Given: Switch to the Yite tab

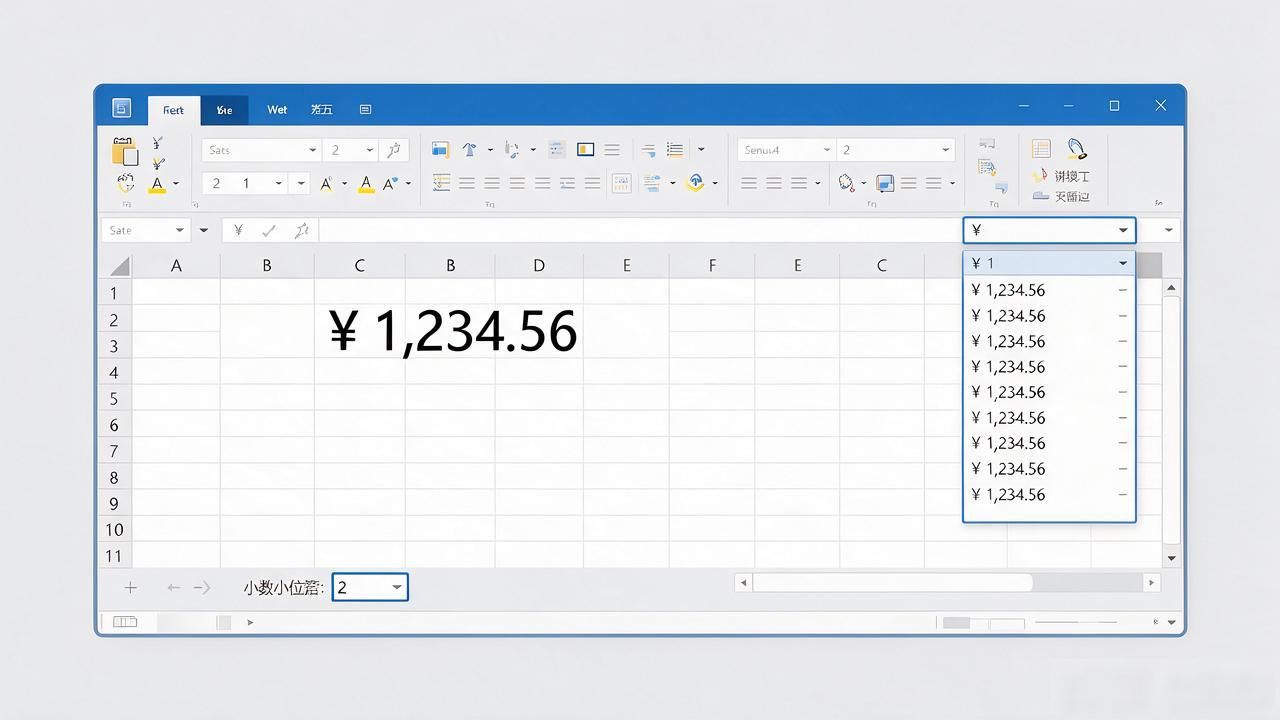Looking at the screenshot, I should tap(224, 110).
